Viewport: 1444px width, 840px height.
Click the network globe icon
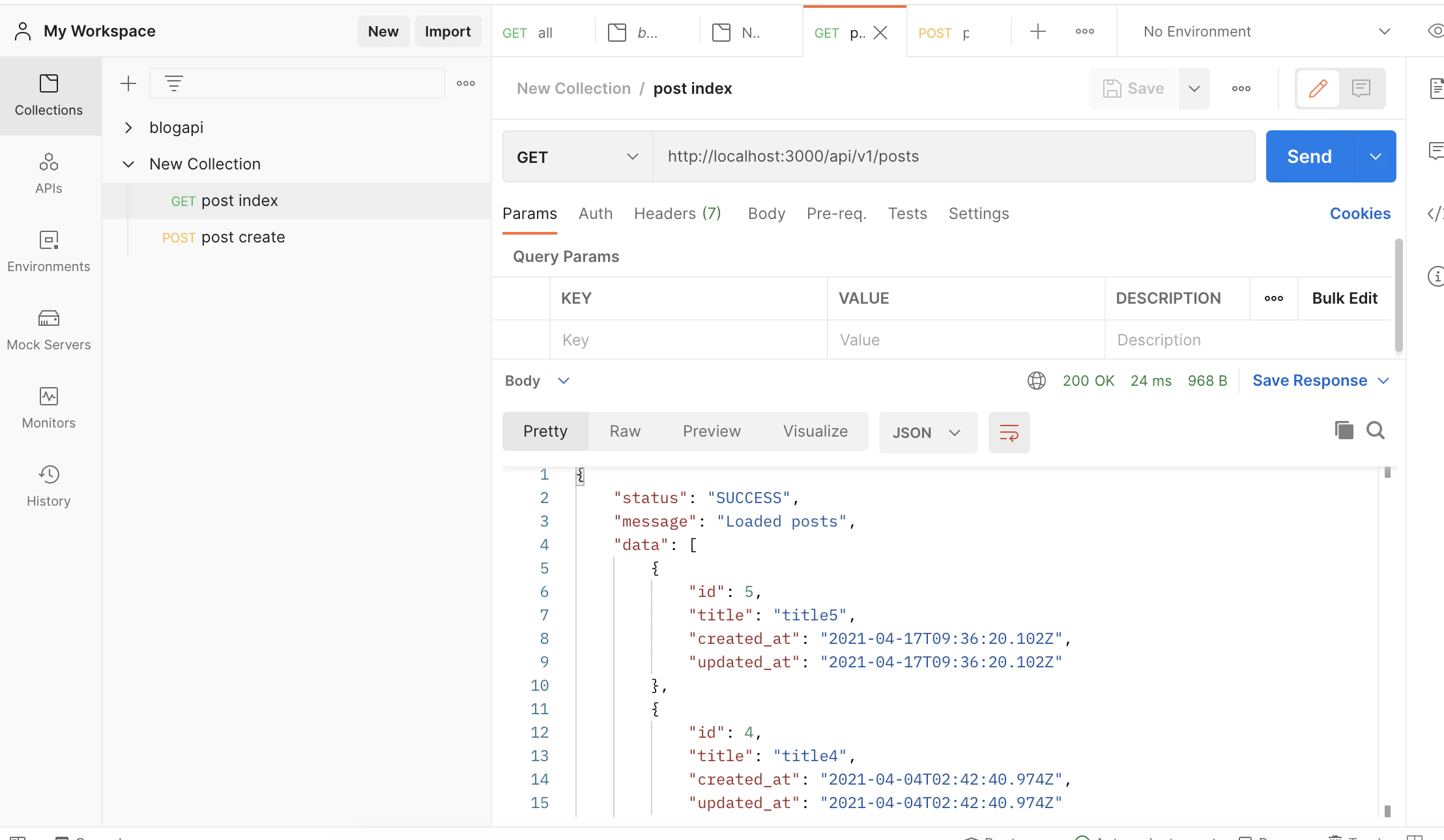coord(1037,381)
